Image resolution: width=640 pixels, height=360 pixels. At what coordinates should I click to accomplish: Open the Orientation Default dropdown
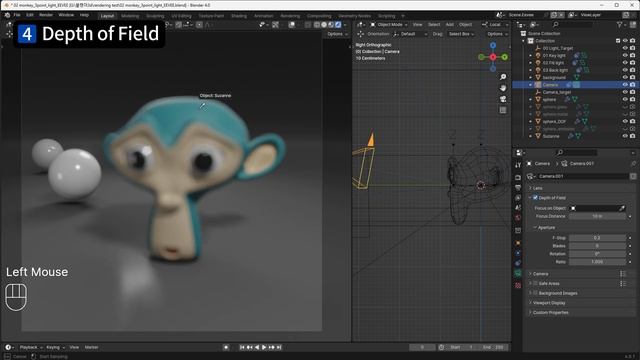[411, 34]
